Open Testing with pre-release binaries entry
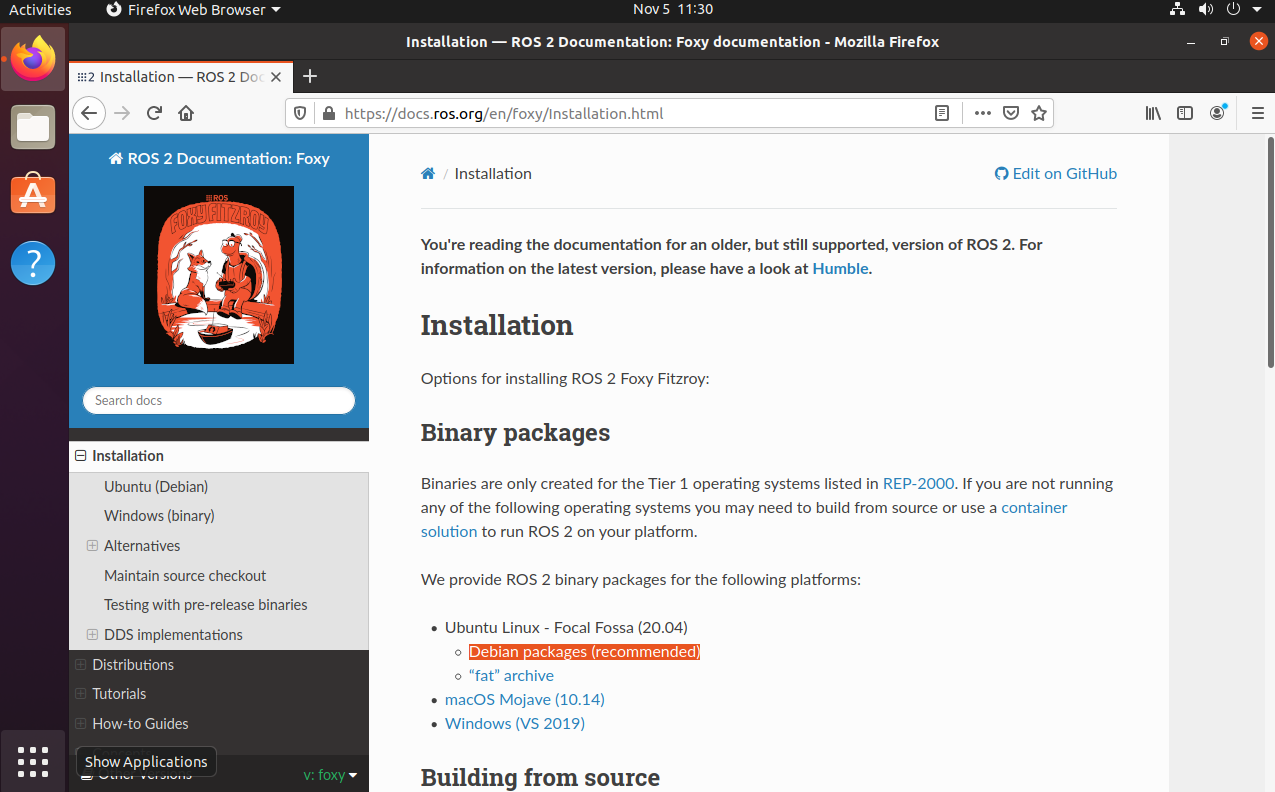Viewport: 1275px width, 792px height. point(205,604)
